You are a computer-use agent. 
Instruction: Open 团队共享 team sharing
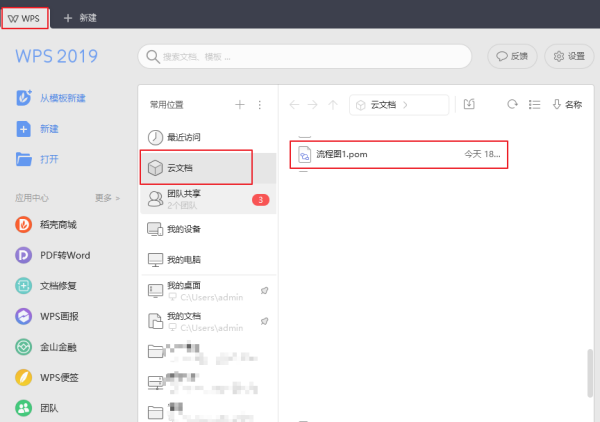pos(209,199)
